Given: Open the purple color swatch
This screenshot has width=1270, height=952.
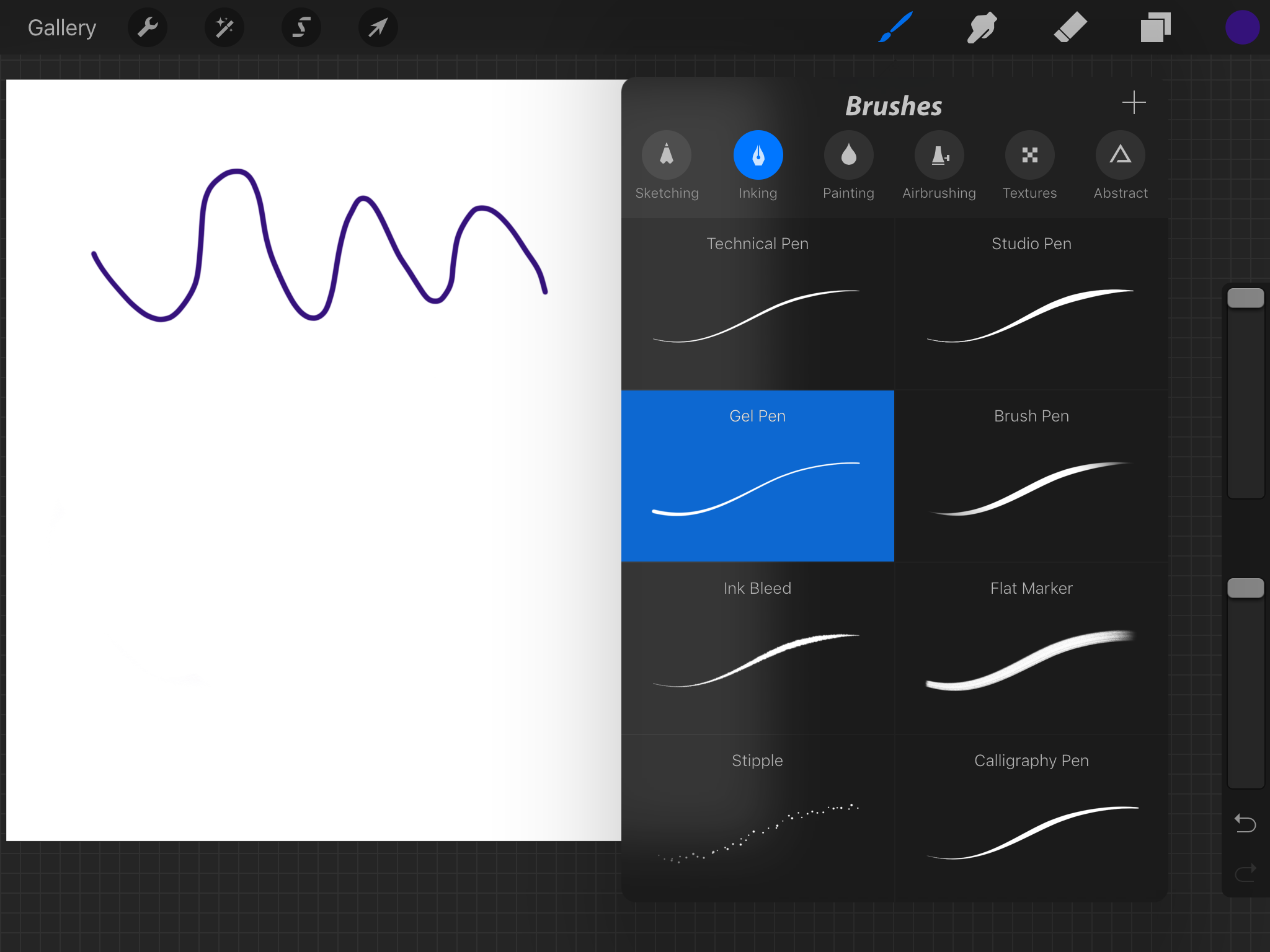Looking at the screenshot, I should pyautogui.click(x=1242, y=28).
